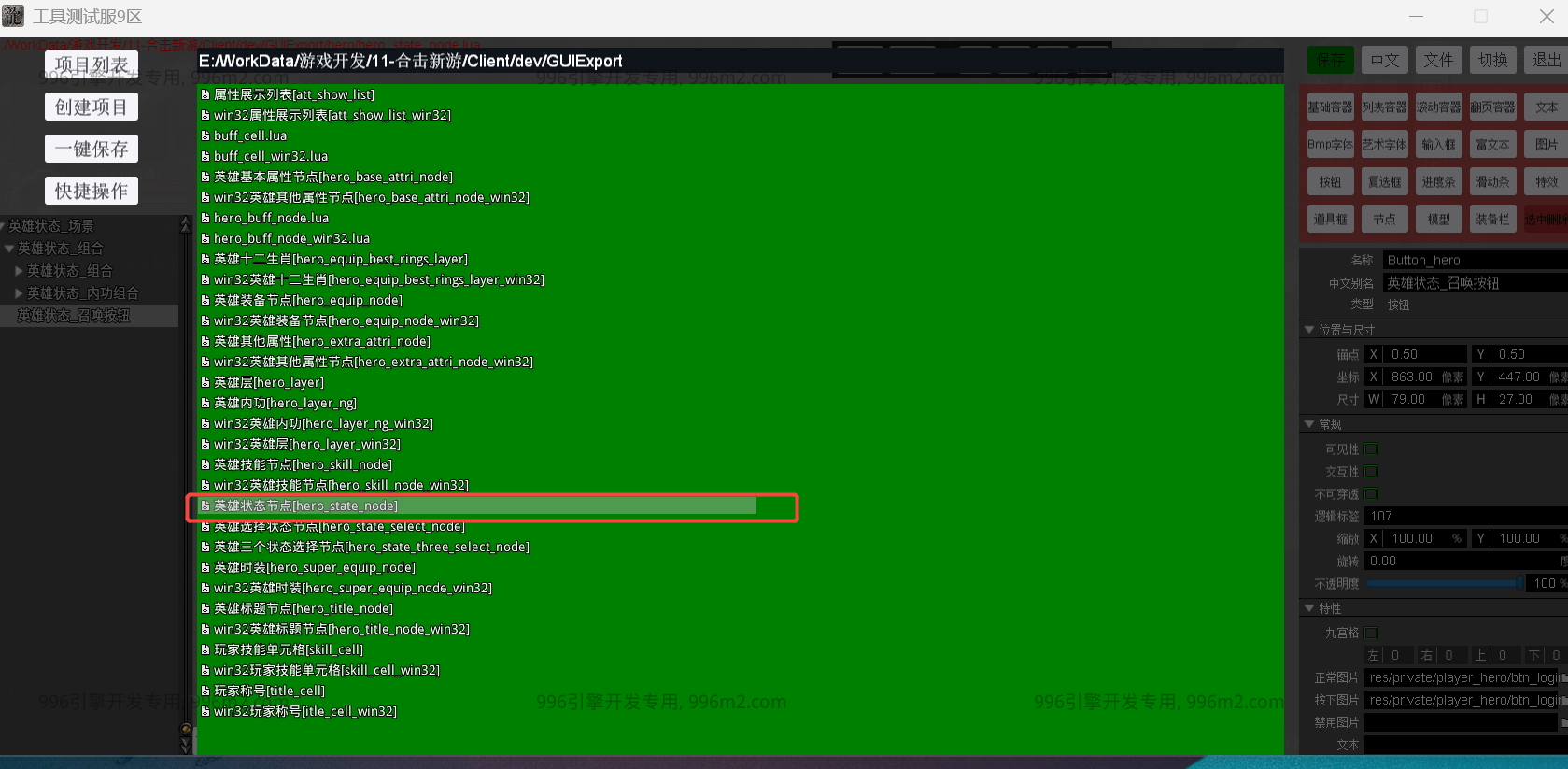Adjust the 不透明度 opacity slider
The image size is (1568, 769).
[x=1444, y=583]
